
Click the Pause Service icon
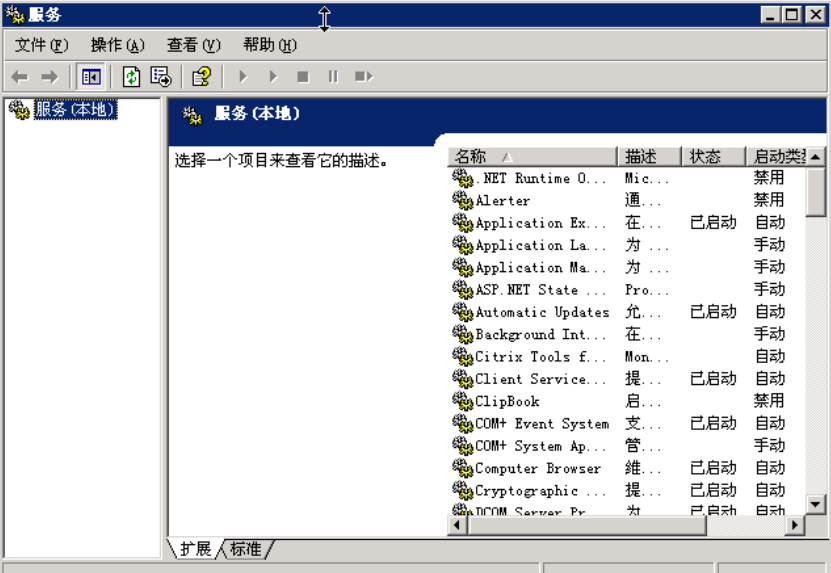coord(333,77)
